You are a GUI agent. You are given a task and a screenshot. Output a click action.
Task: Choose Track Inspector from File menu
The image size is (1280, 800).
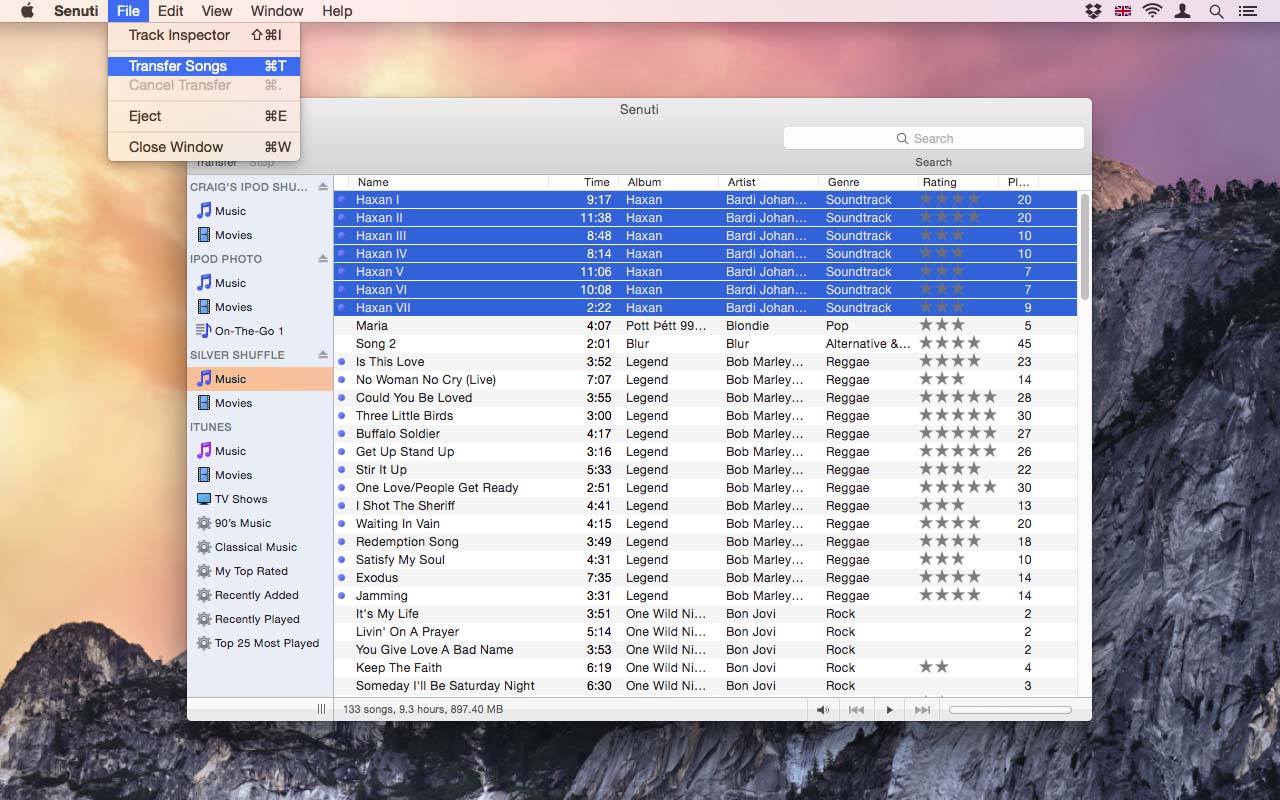click(204, 35)
